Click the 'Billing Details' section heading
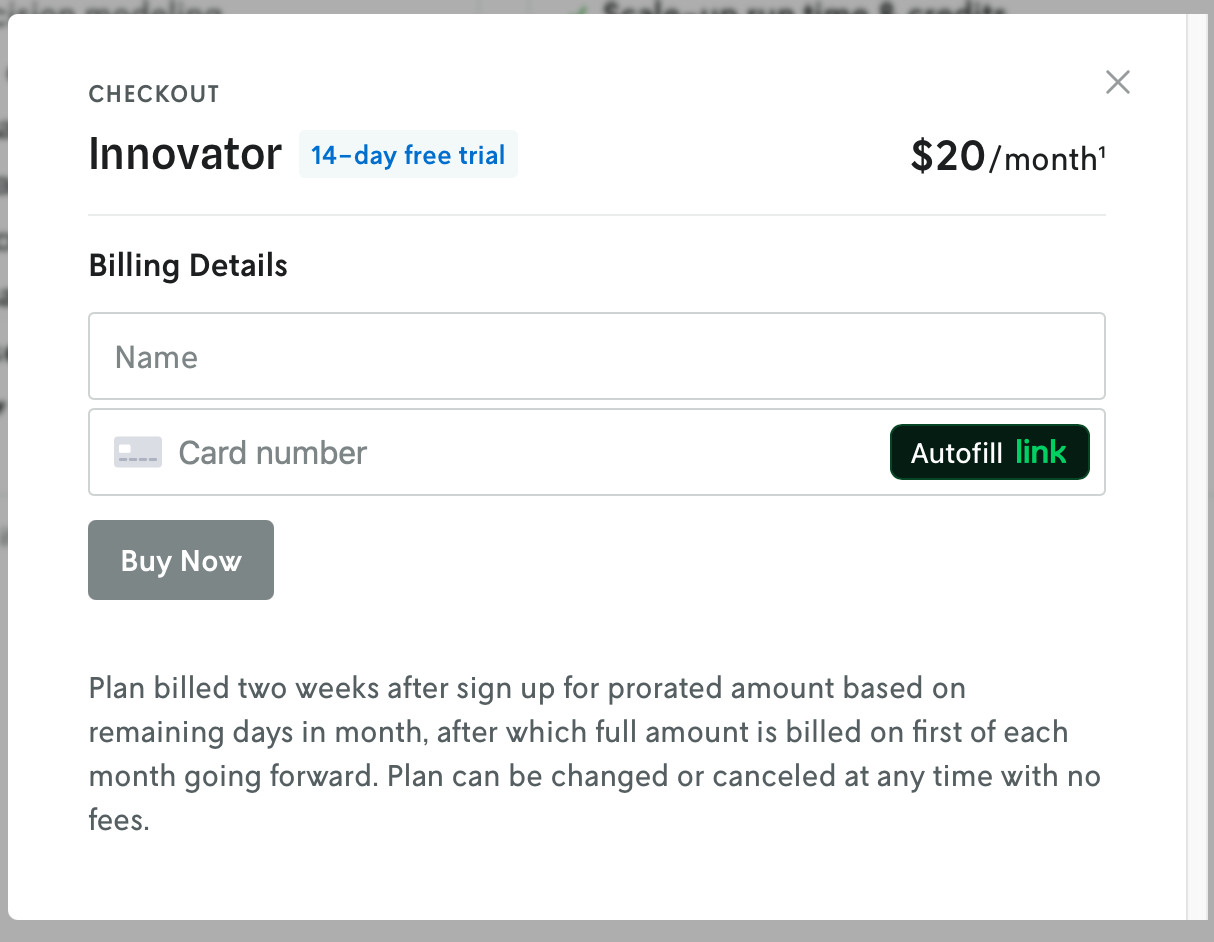Screen dimensions: 1214x942 click(188, 265)
